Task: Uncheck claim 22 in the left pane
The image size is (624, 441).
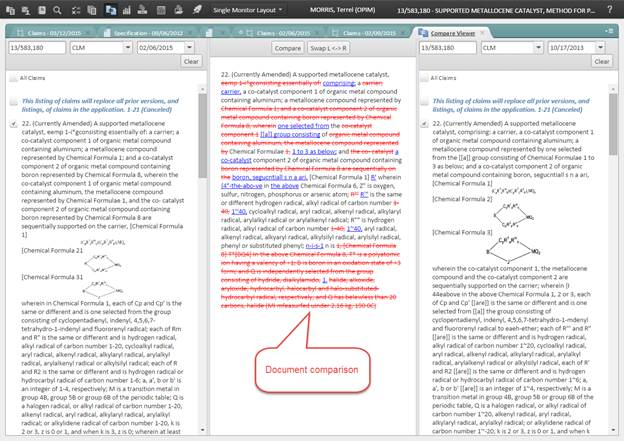Action: click(x=14, y=124)
